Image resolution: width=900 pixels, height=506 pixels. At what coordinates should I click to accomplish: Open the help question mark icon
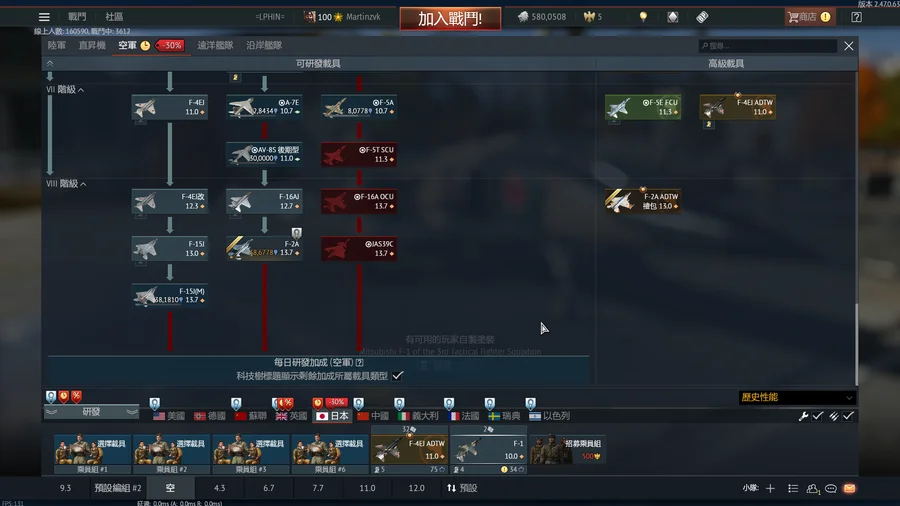[x=856, y=17]
